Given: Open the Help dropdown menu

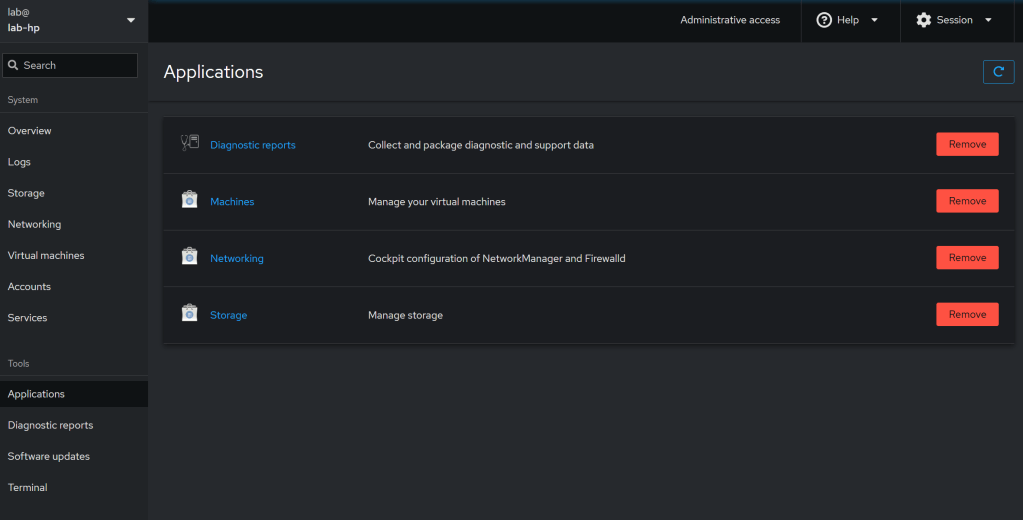Looking at the screenshot, I should [x=848, y=20].
